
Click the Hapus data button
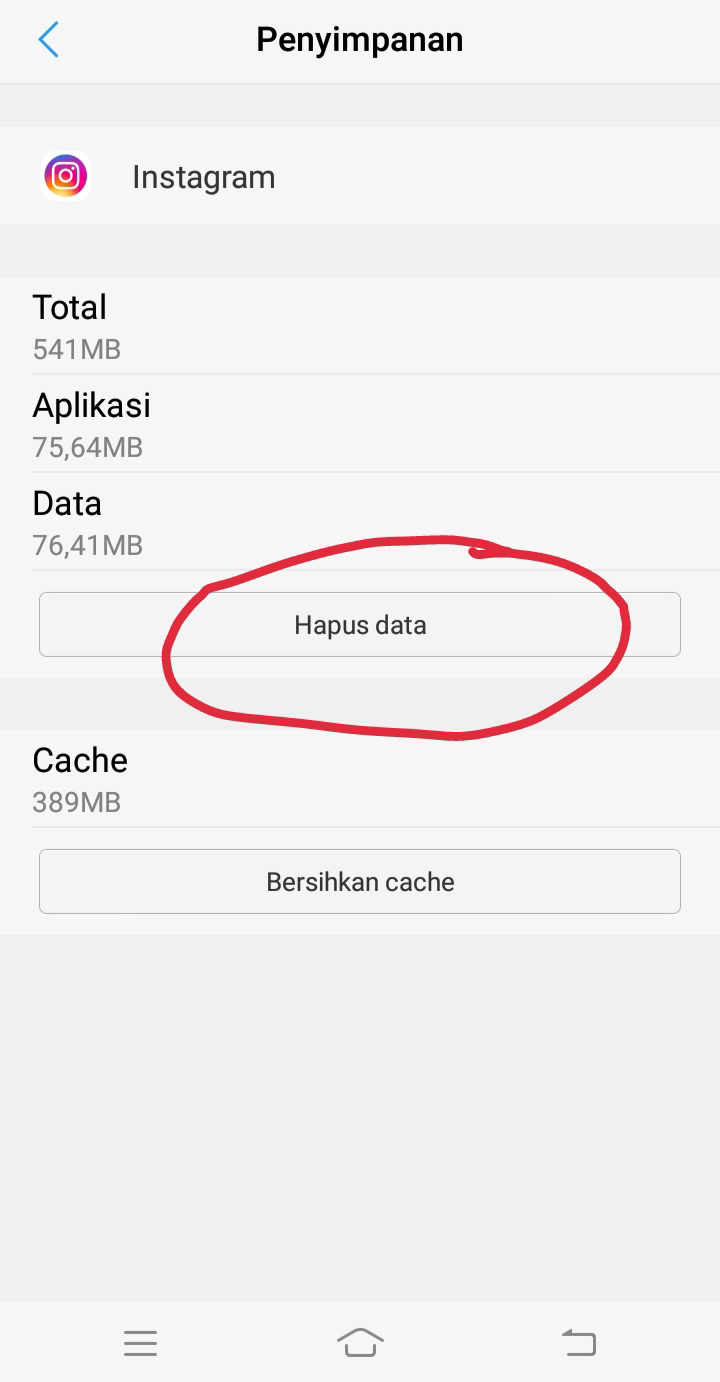coord(360,625)
